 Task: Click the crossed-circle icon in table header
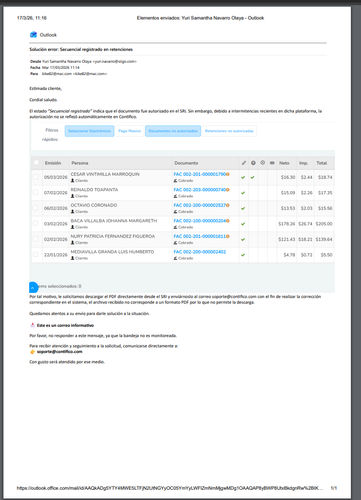(x=263, y=163)
